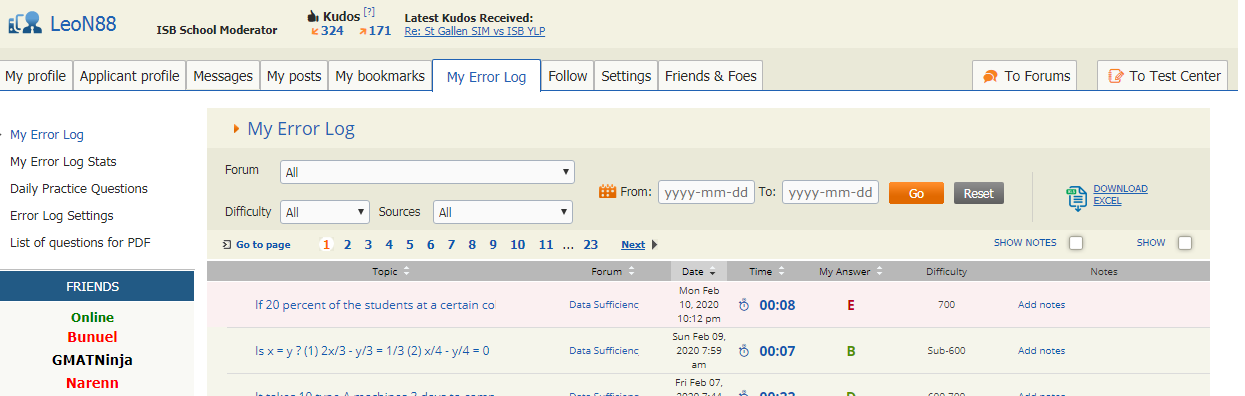The width and height of the screenshot is (1245, 396).
Task: Click the stopwatch icon next to 00:07
Action: pyautogui.click(x=744, y=351)
